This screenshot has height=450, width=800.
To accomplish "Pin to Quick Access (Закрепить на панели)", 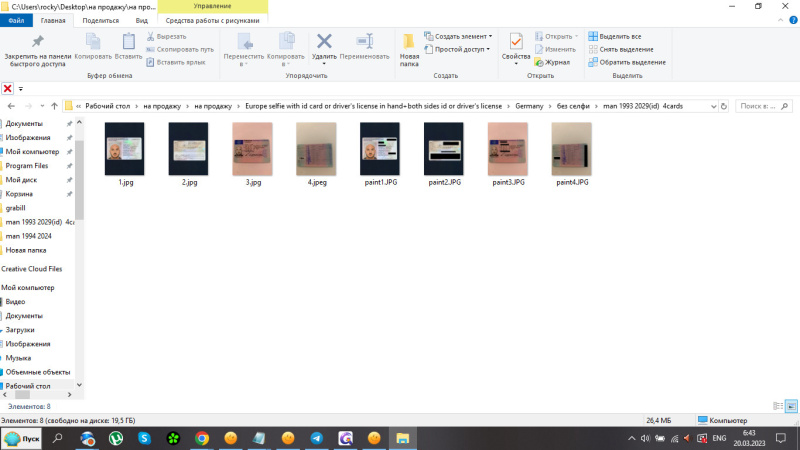I will point(38,47).
